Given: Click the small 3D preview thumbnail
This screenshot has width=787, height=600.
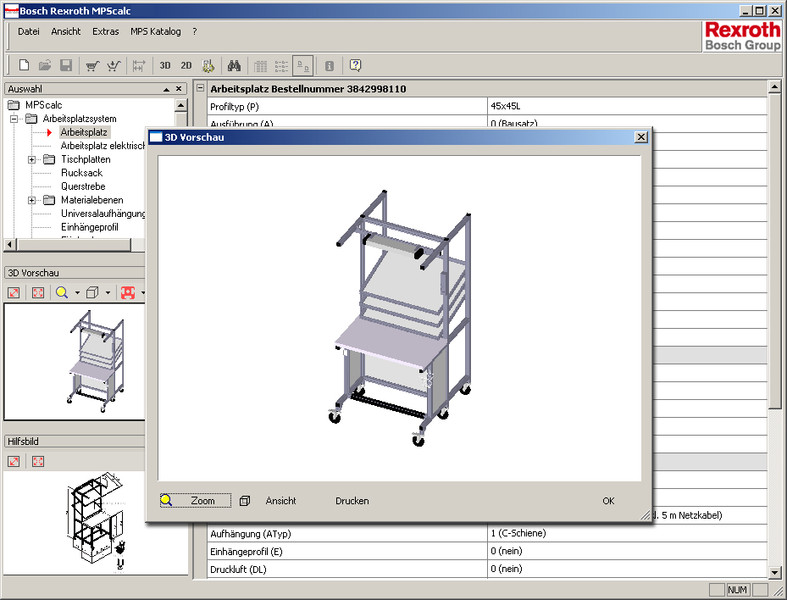Looking at the screenshot, I should click(94, 361).
